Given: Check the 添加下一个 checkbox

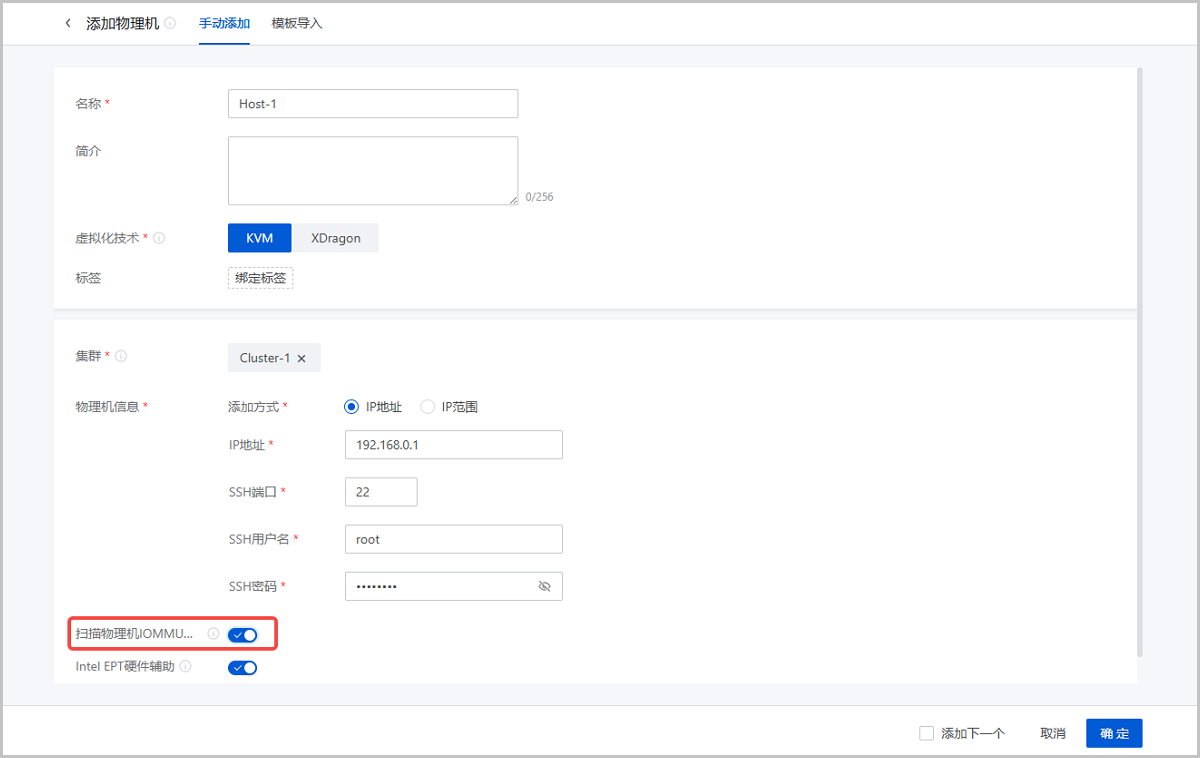Looking at the screenshot, I should point(926,732).
